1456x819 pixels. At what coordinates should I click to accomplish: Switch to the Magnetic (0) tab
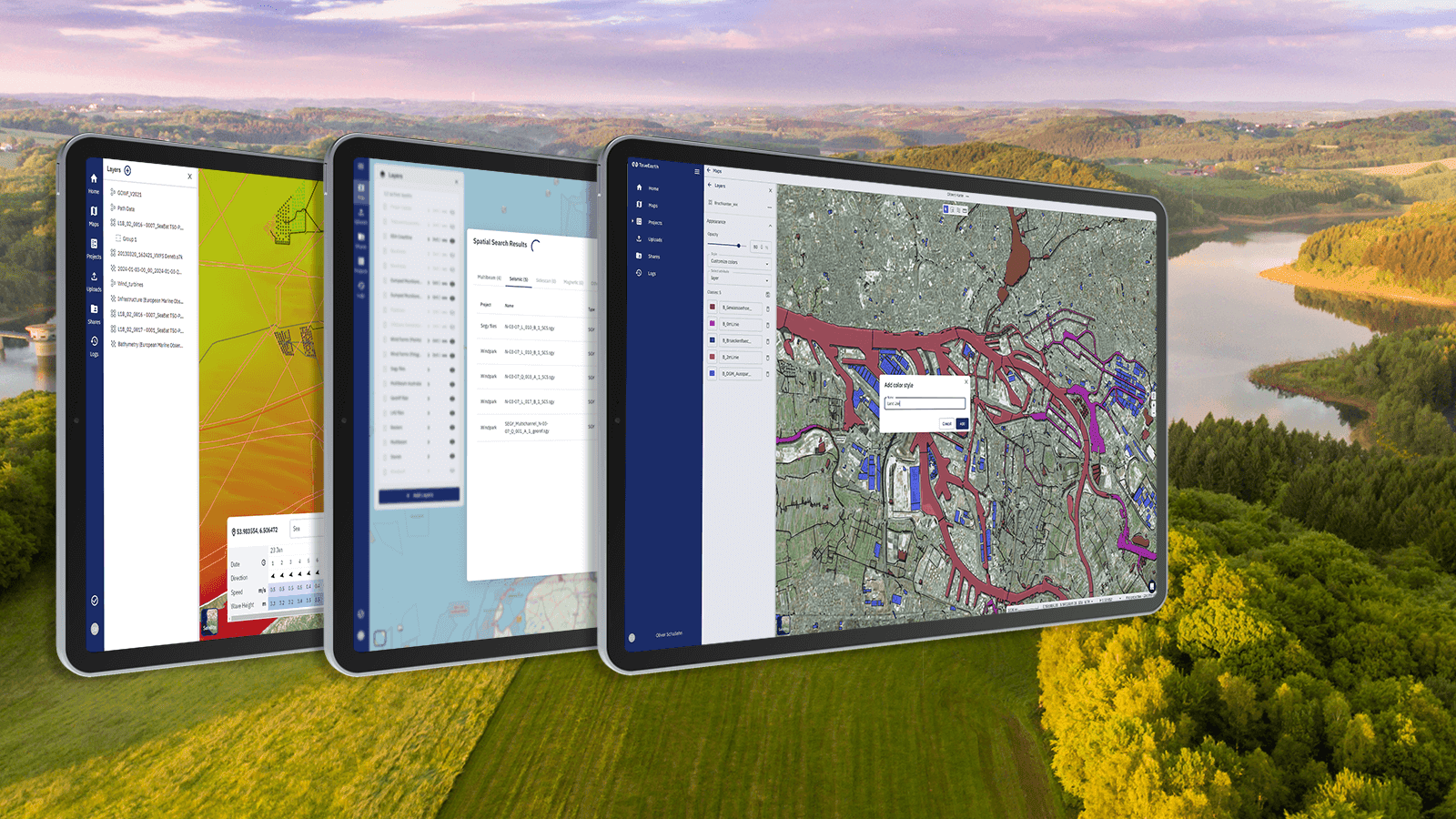click(x=572, y=282)
